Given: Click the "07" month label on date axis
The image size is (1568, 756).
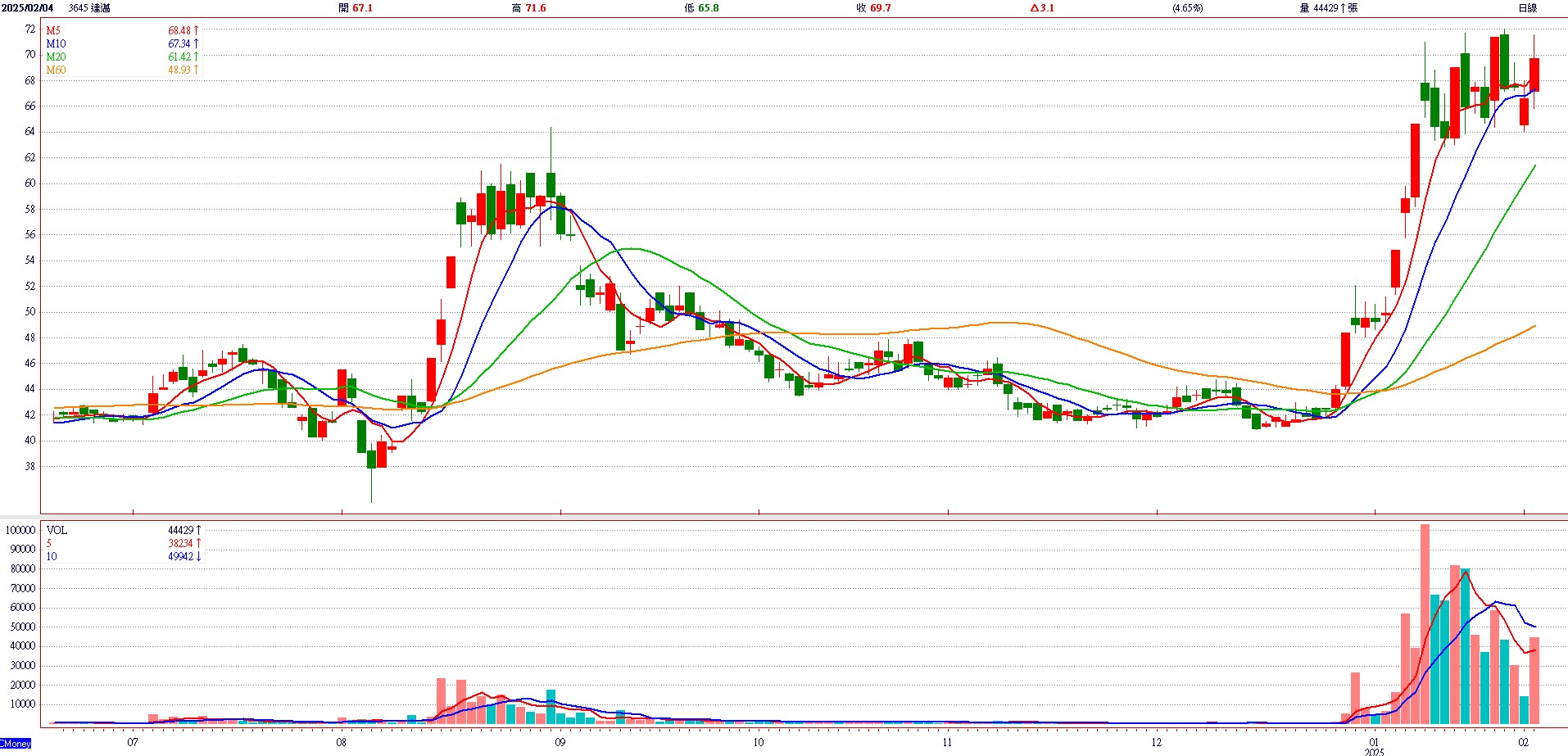Looking at the screenshot, I should (x=133, y=743).
